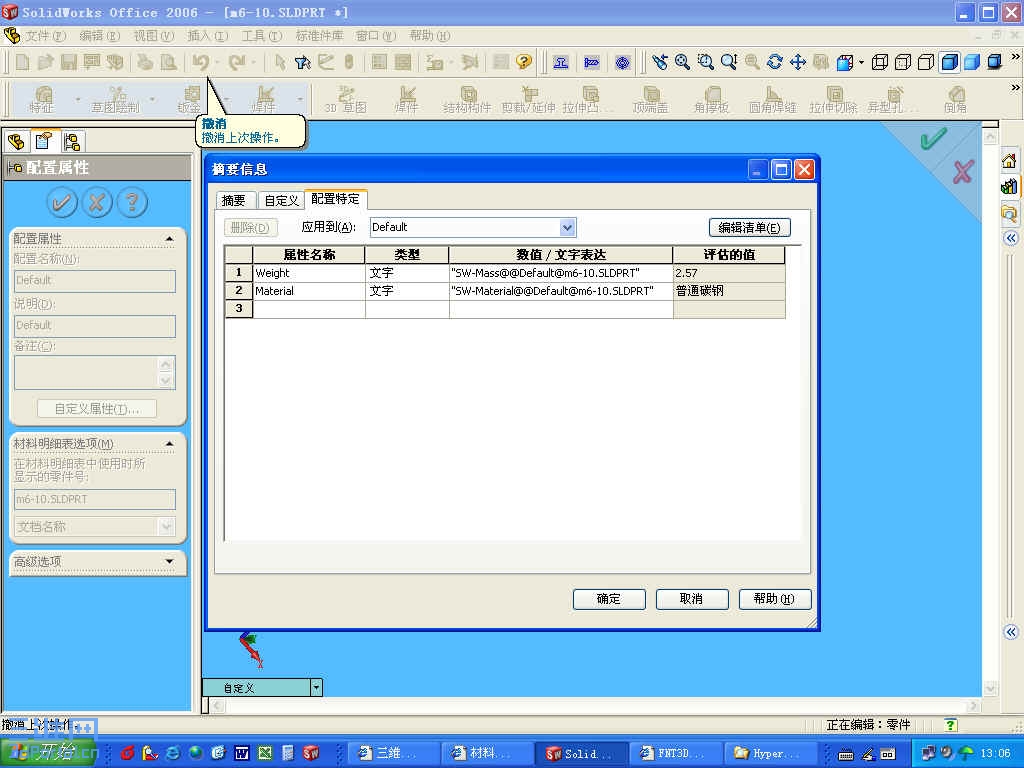Select the Wireframe display icon
The width and height of the screenshot is (1024, 768).
coord(880,62)
